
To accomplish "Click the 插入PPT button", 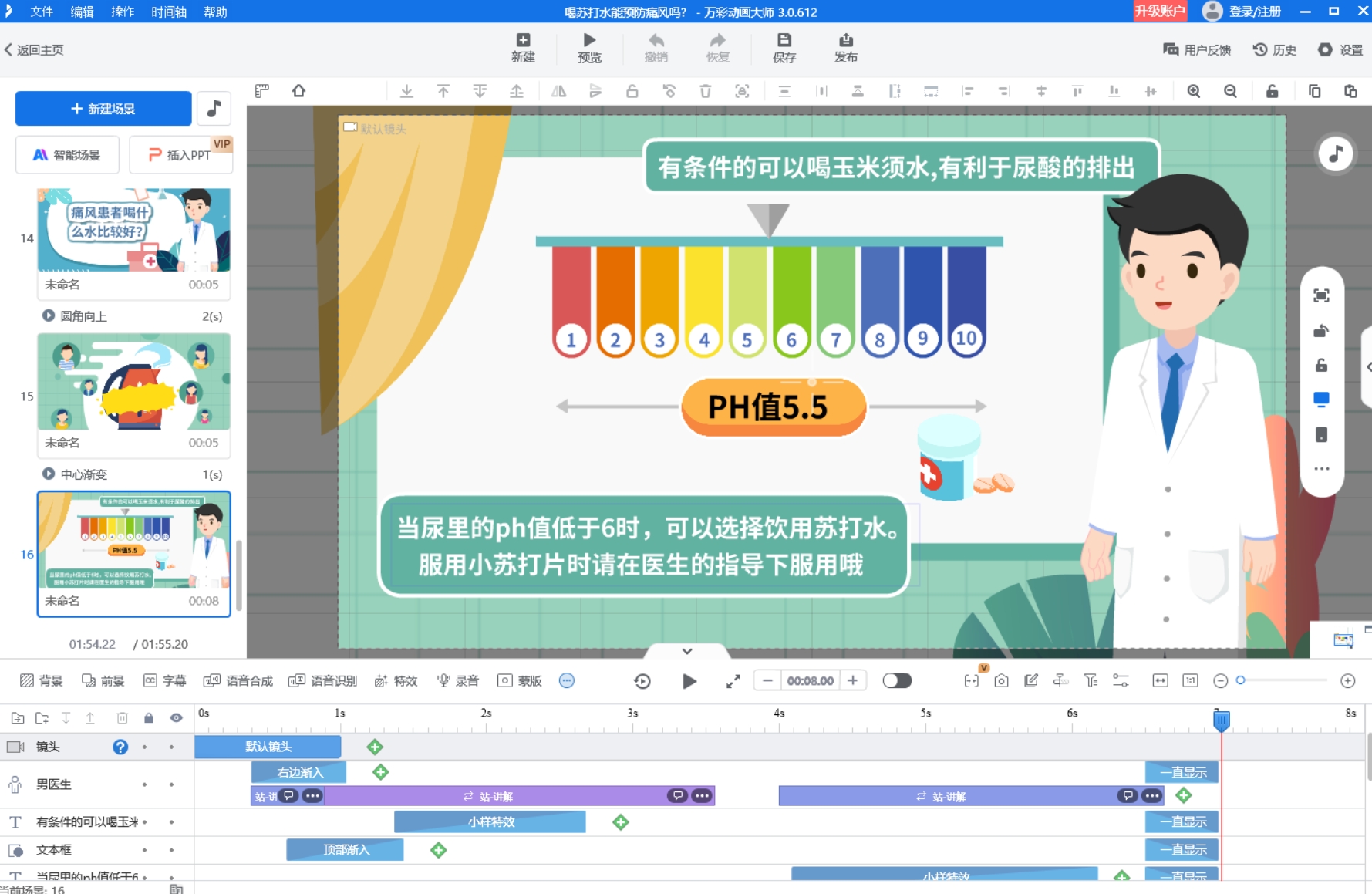I will [x=180, y=155].
